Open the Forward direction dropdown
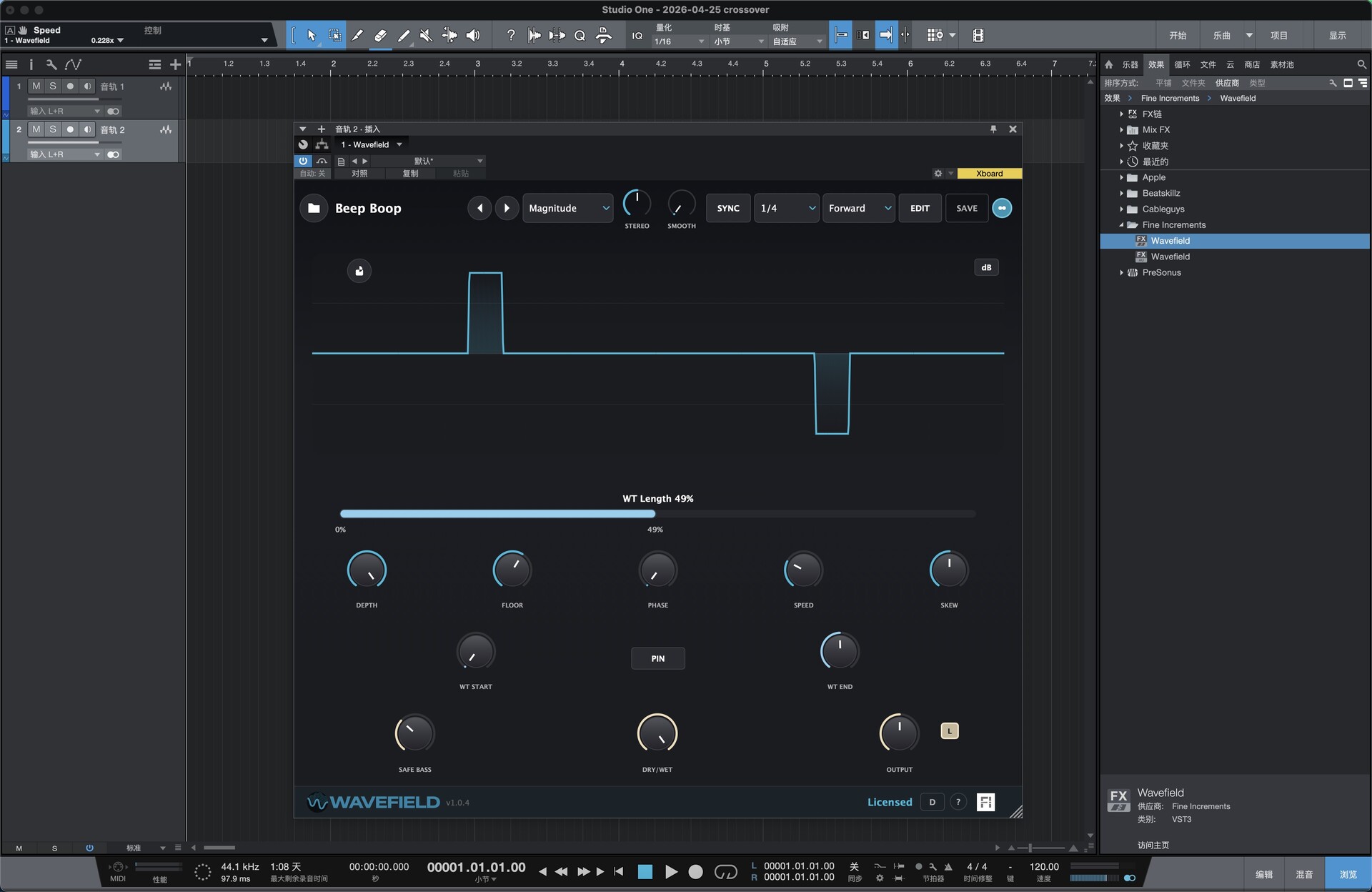This screenshot has height=892, width=1372. (x=859, y=208)
